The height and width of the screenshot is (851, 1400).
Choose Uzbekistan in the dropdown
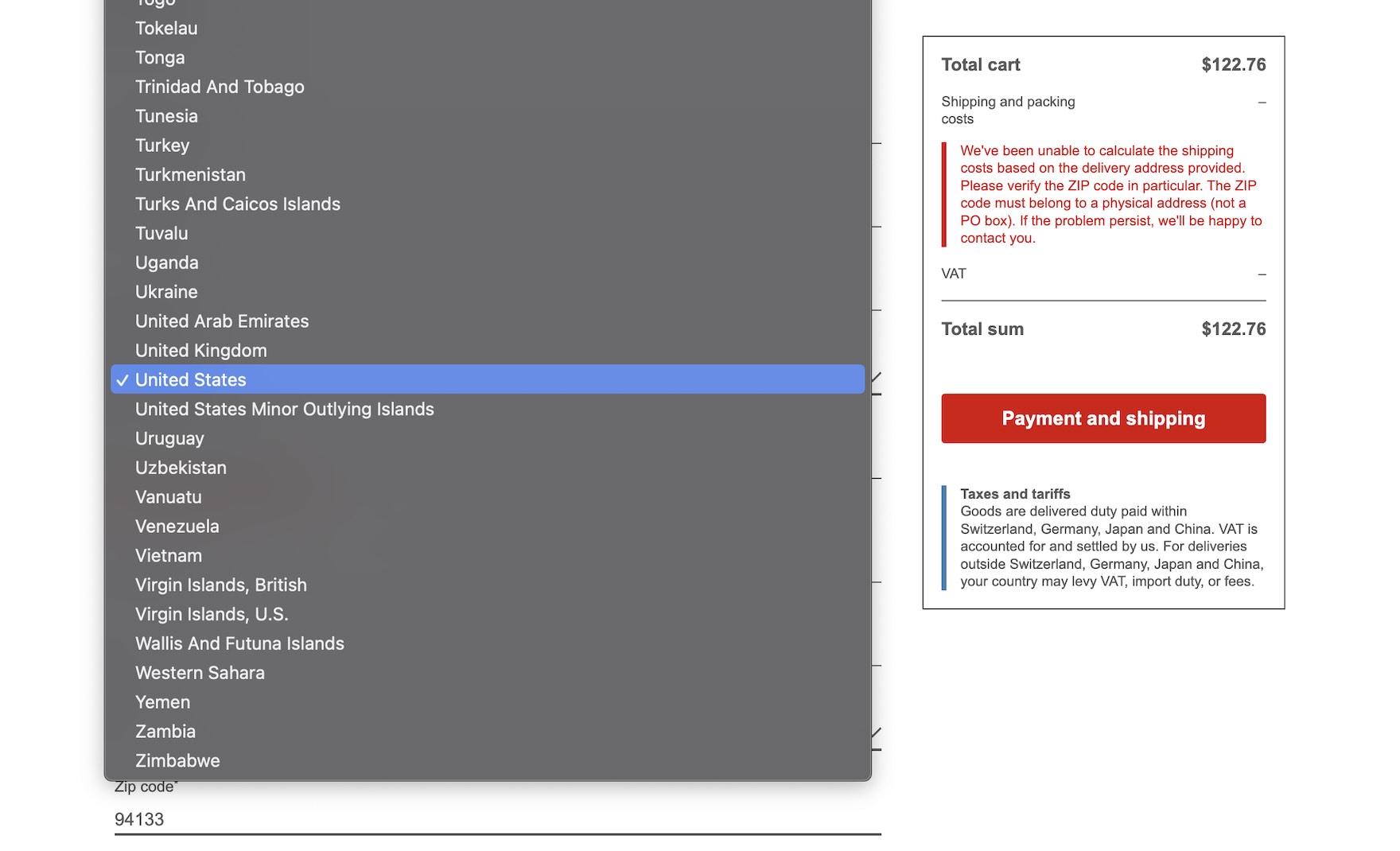[x=181, y=468]
